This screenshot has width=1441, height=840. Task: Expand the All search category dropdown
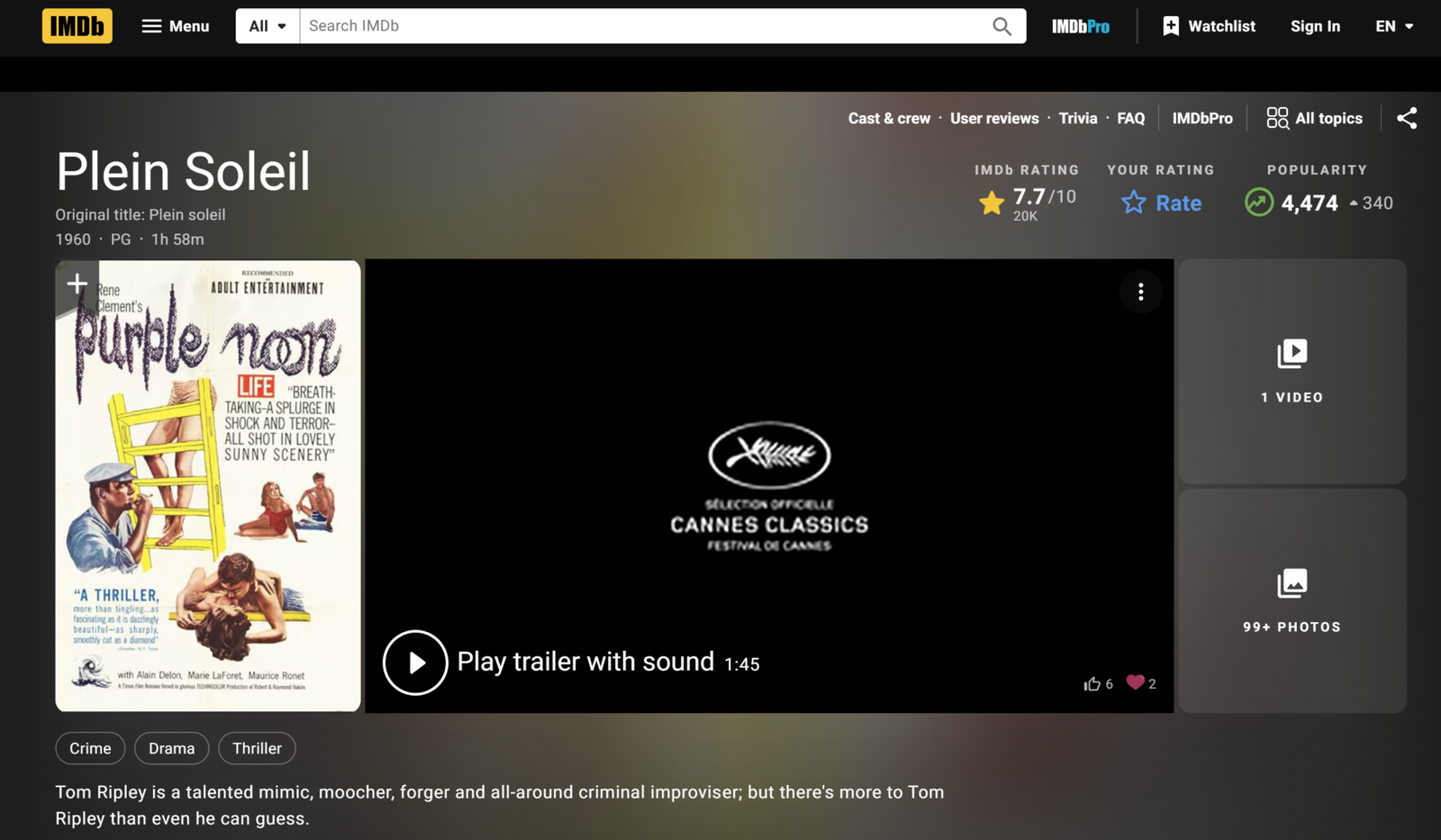pyautogui.click(x=267, y=26)
